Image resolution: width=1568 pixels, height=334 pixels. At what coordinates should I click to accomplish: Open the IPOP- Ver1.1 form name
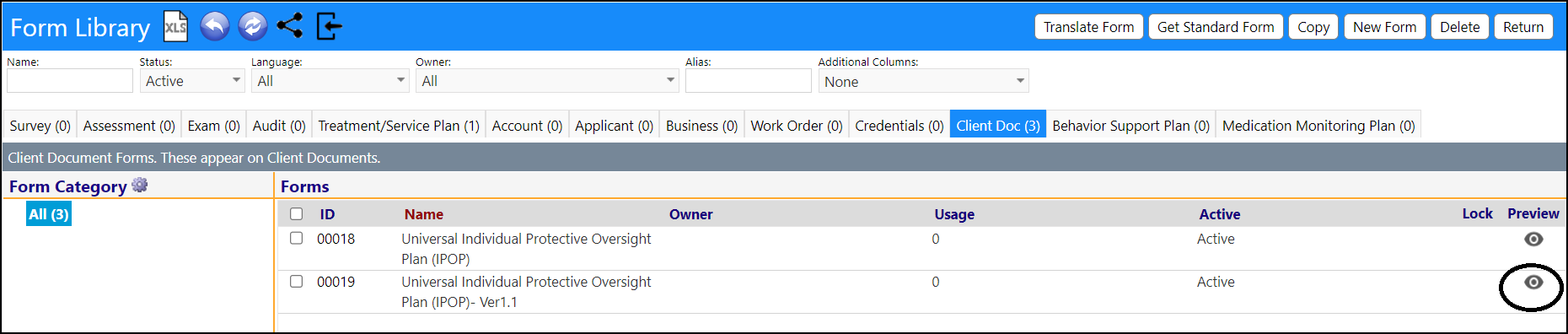click(x=526, y=292)
